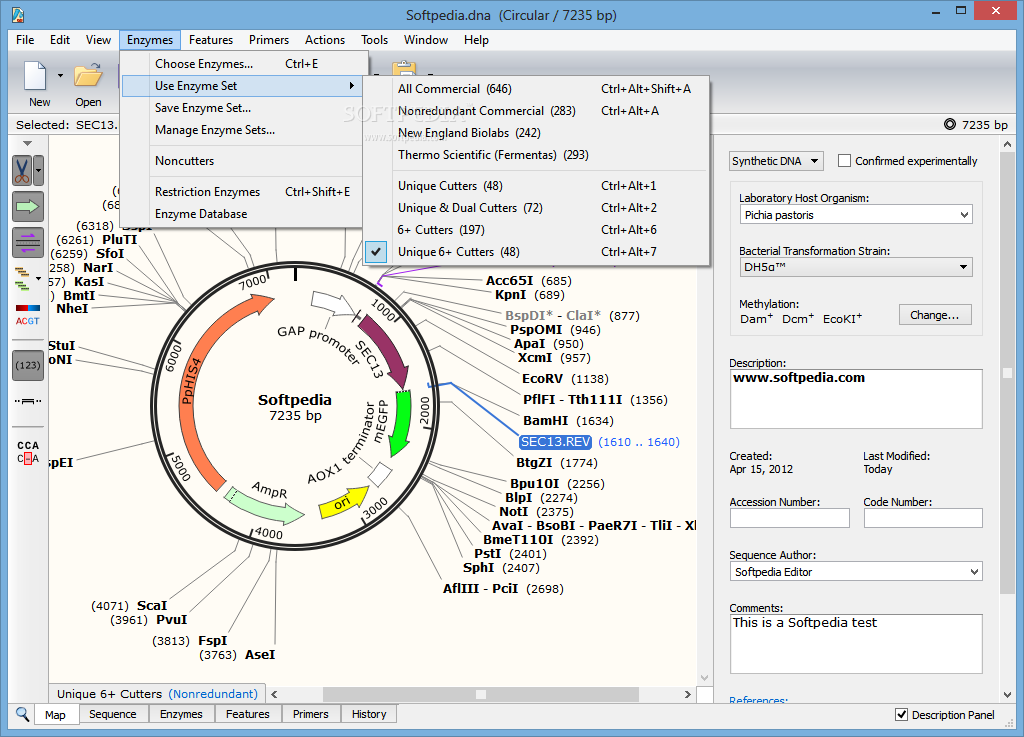Click the dotted line feature-display icon
The width and height of the screenshot is (1024, 737).
[x=27, y=401]
